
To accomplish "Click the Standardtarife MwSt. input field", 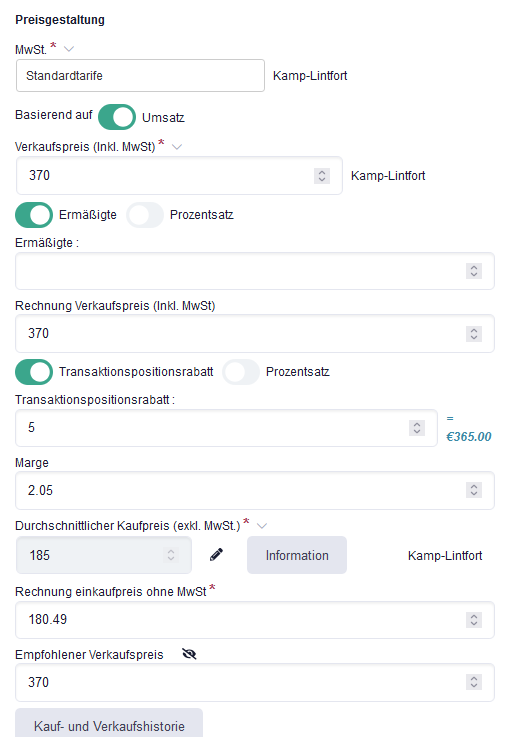I will point(140,76).
